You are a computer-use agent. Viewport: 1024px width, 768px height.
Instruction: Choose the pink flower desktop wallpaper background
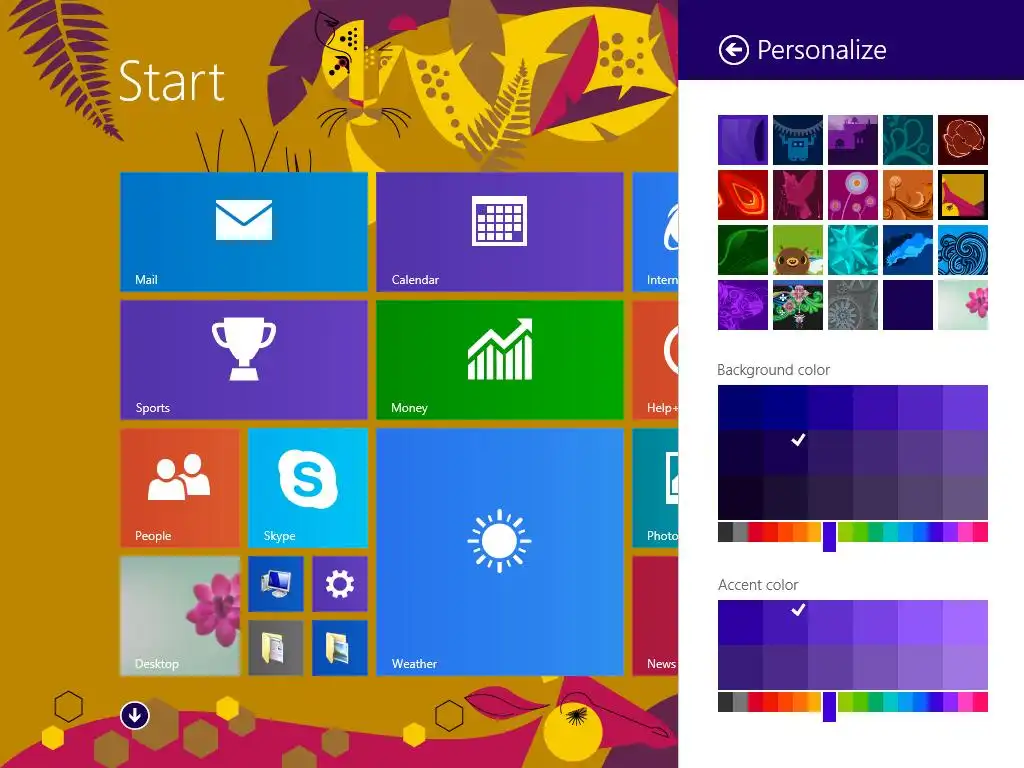tap(963, 305)
